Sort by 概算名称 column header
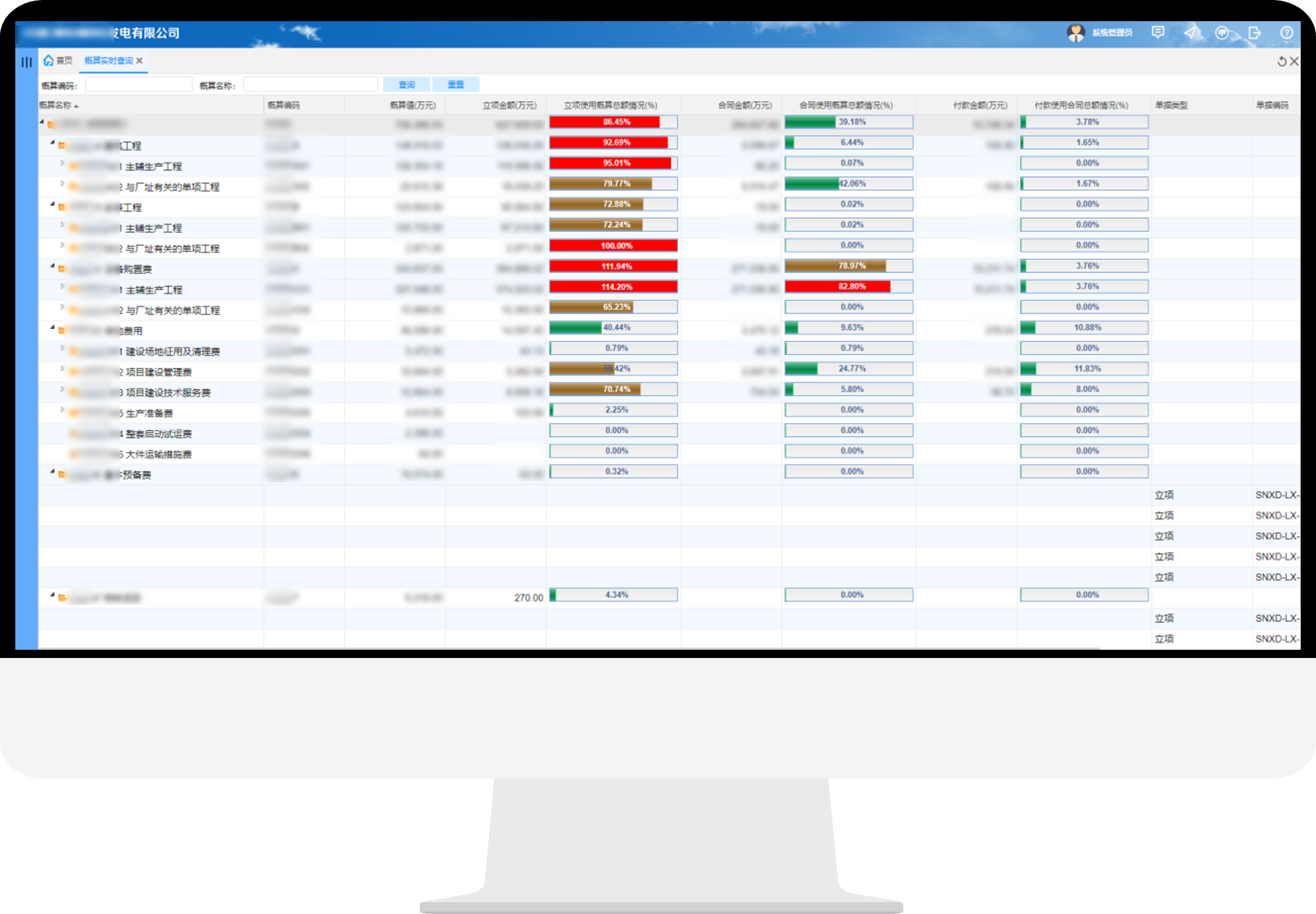This screenshot has width=1316, height=914. click(56, 105)
